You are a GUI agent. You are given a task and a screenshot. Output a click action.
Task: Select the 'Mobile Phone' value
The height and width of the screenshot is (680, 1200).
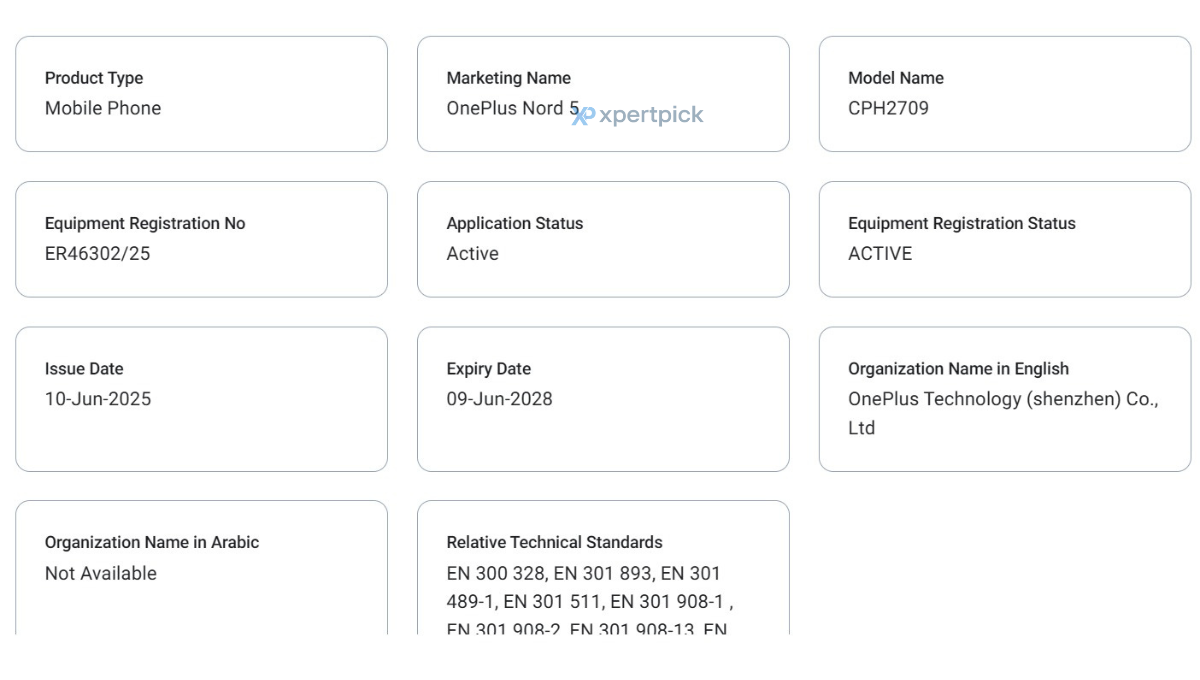(103, 108)
